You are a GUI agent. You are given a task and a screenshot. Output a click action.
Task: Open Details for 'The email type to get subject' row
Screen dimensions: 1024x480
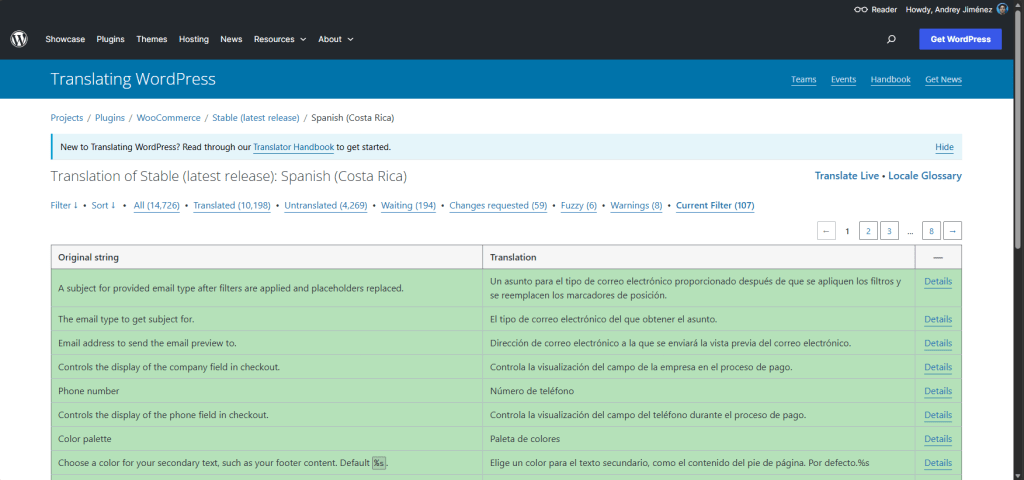click(938, 319)
